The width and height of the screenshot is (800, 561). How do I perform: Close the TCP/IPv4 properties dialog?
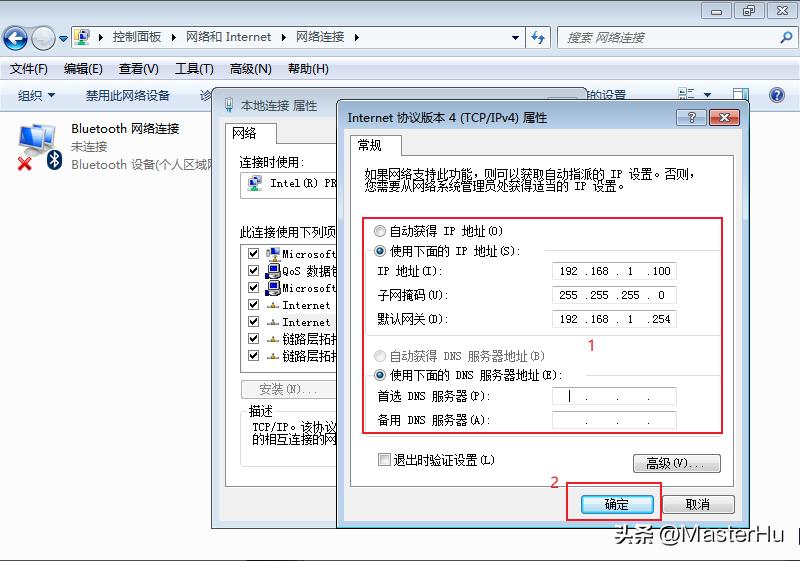(x=724, y=118)
